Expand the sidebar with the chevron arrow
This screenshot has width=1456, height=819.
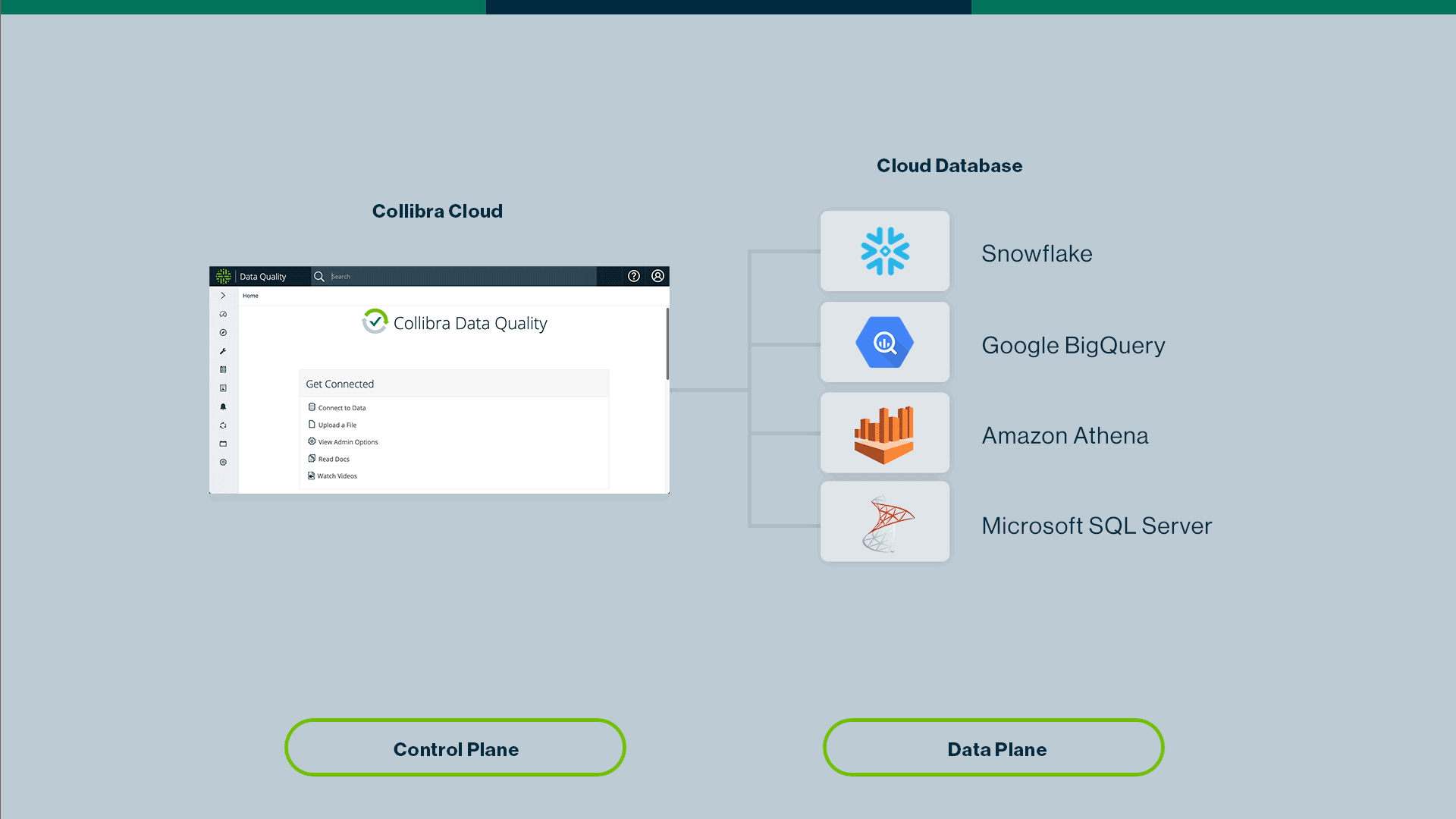(223, 296)
